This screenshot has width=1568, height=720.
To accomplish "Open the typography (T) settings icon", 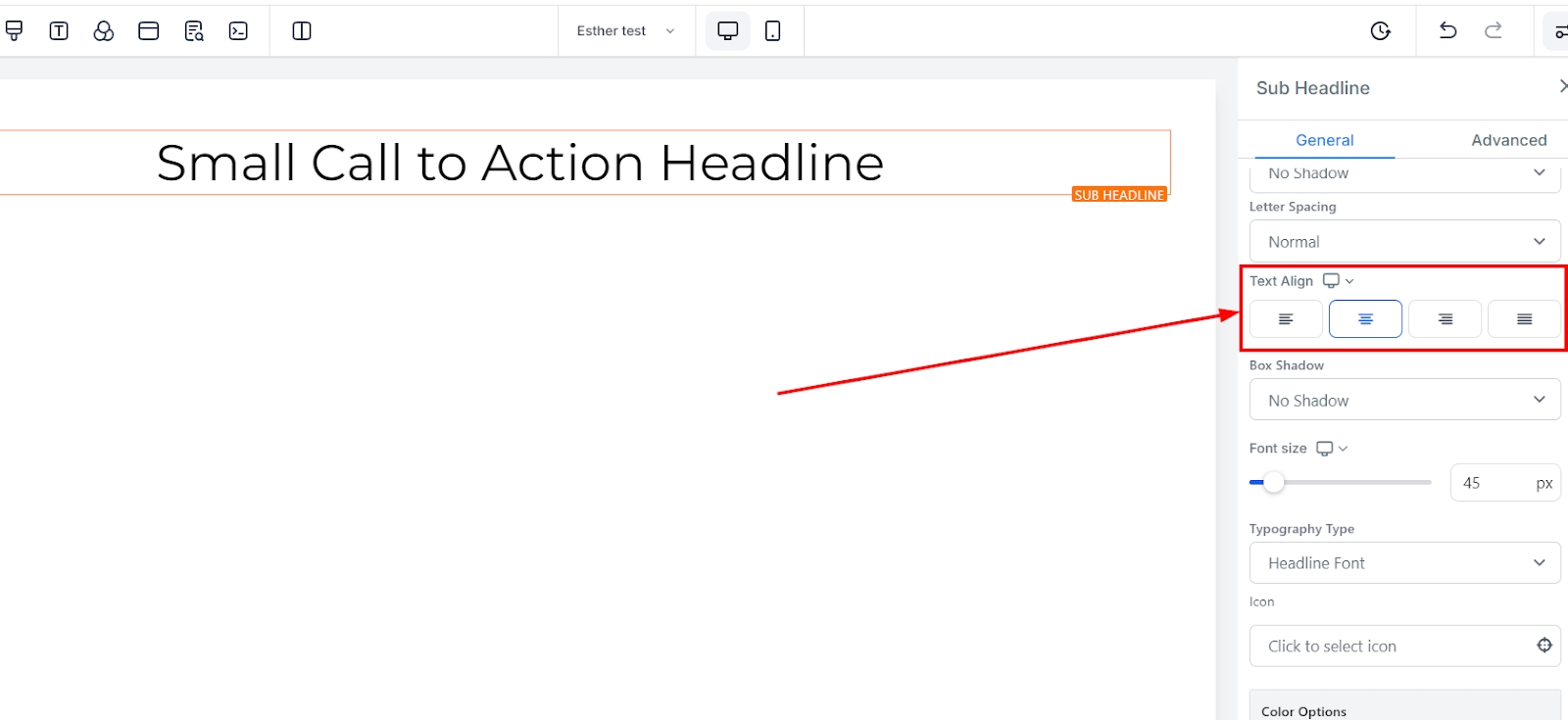I will (x=59, y=31).
